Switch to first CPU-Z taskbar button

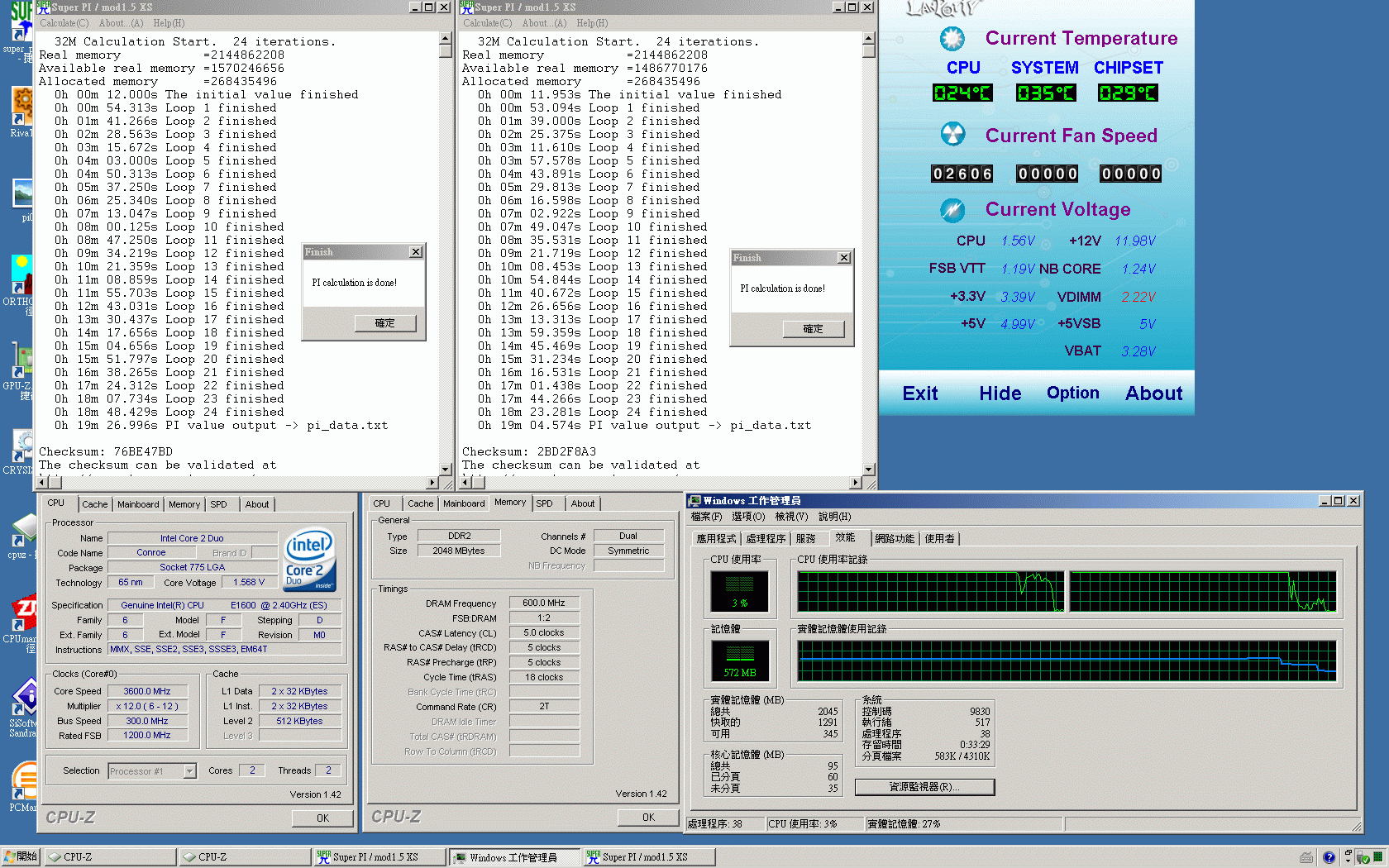point(110,857)
